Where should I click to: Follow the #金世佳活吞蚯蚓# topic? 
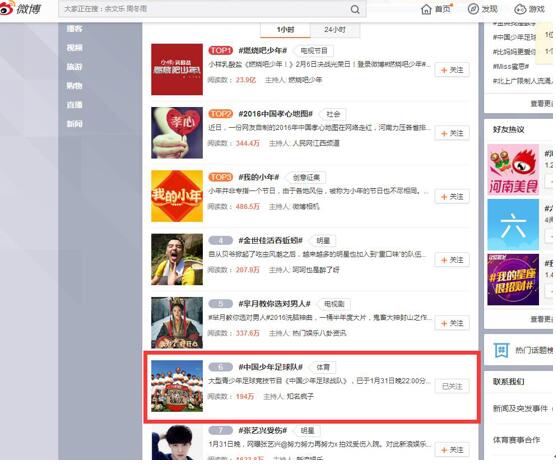(452, 260)
